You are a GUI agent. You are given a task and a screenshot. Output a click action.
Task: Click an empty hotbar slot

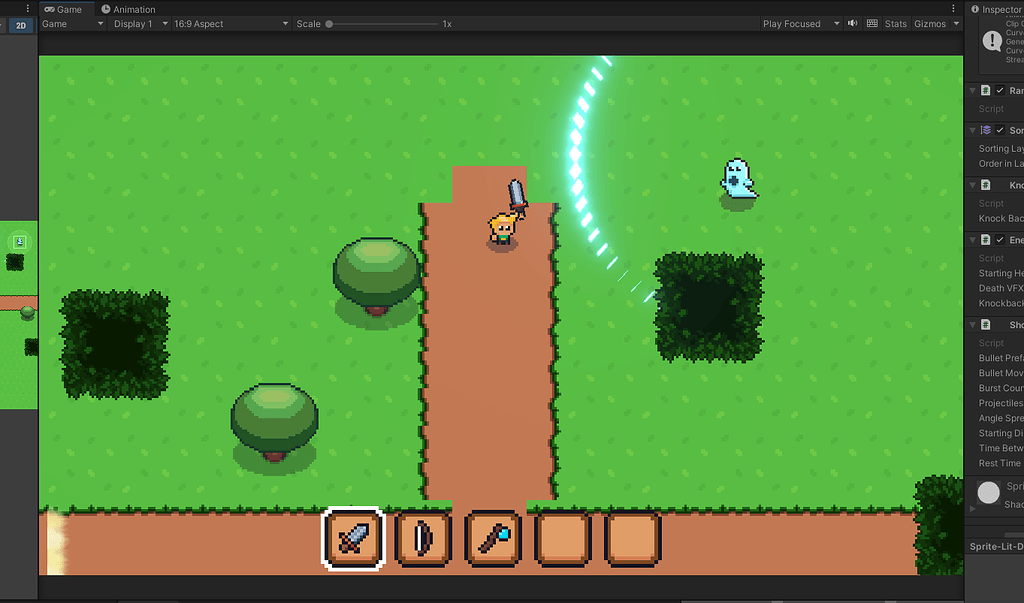[561, 539]
